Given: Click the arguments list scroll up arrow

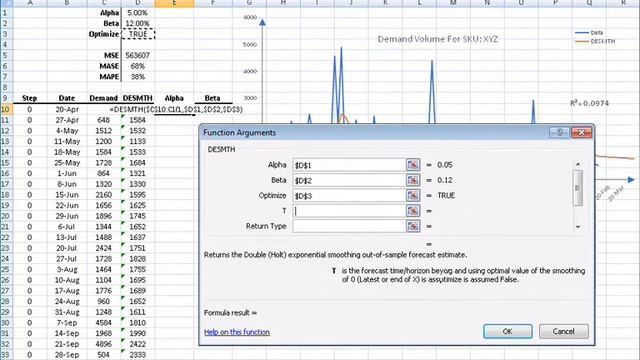Looking at the screenshot, I should click(578, 164).
